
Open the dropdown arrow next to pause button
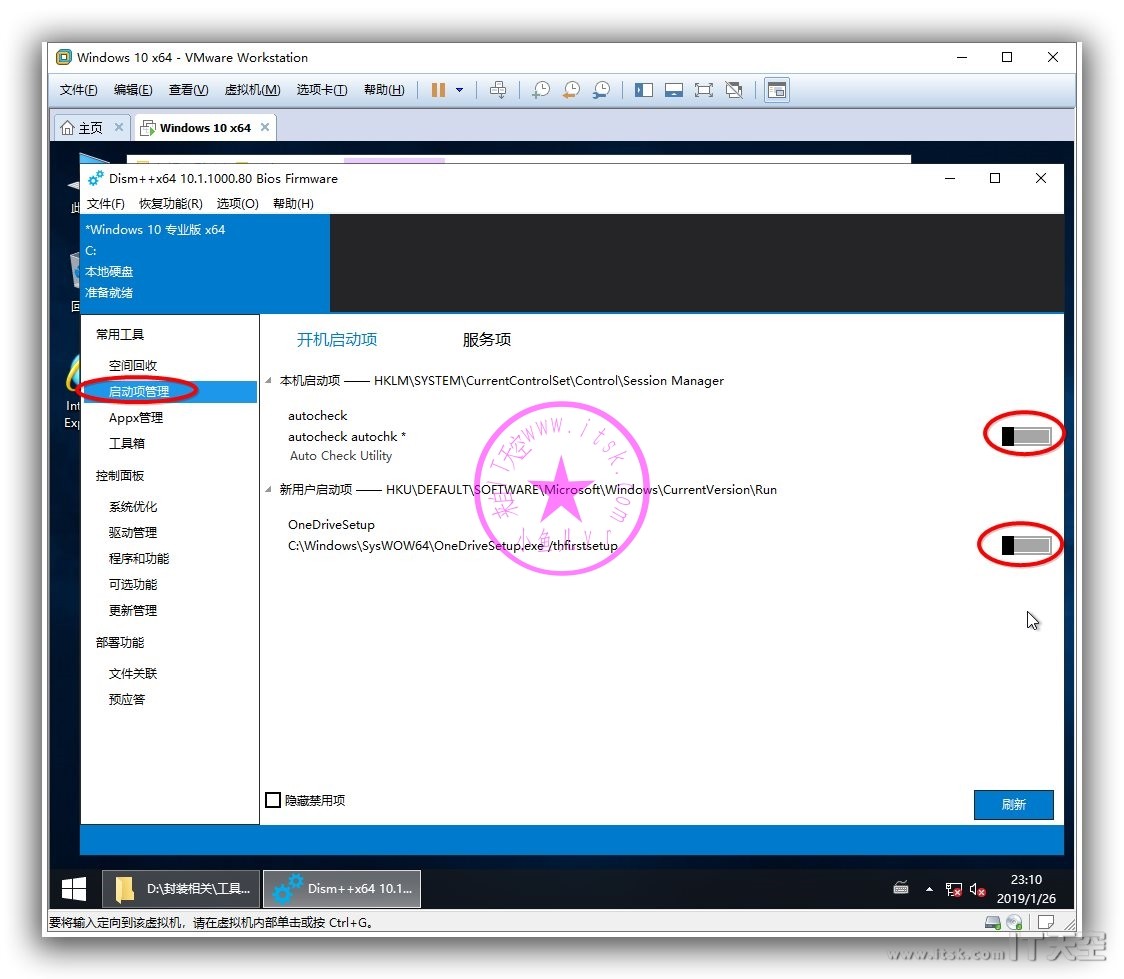(459, 90)
